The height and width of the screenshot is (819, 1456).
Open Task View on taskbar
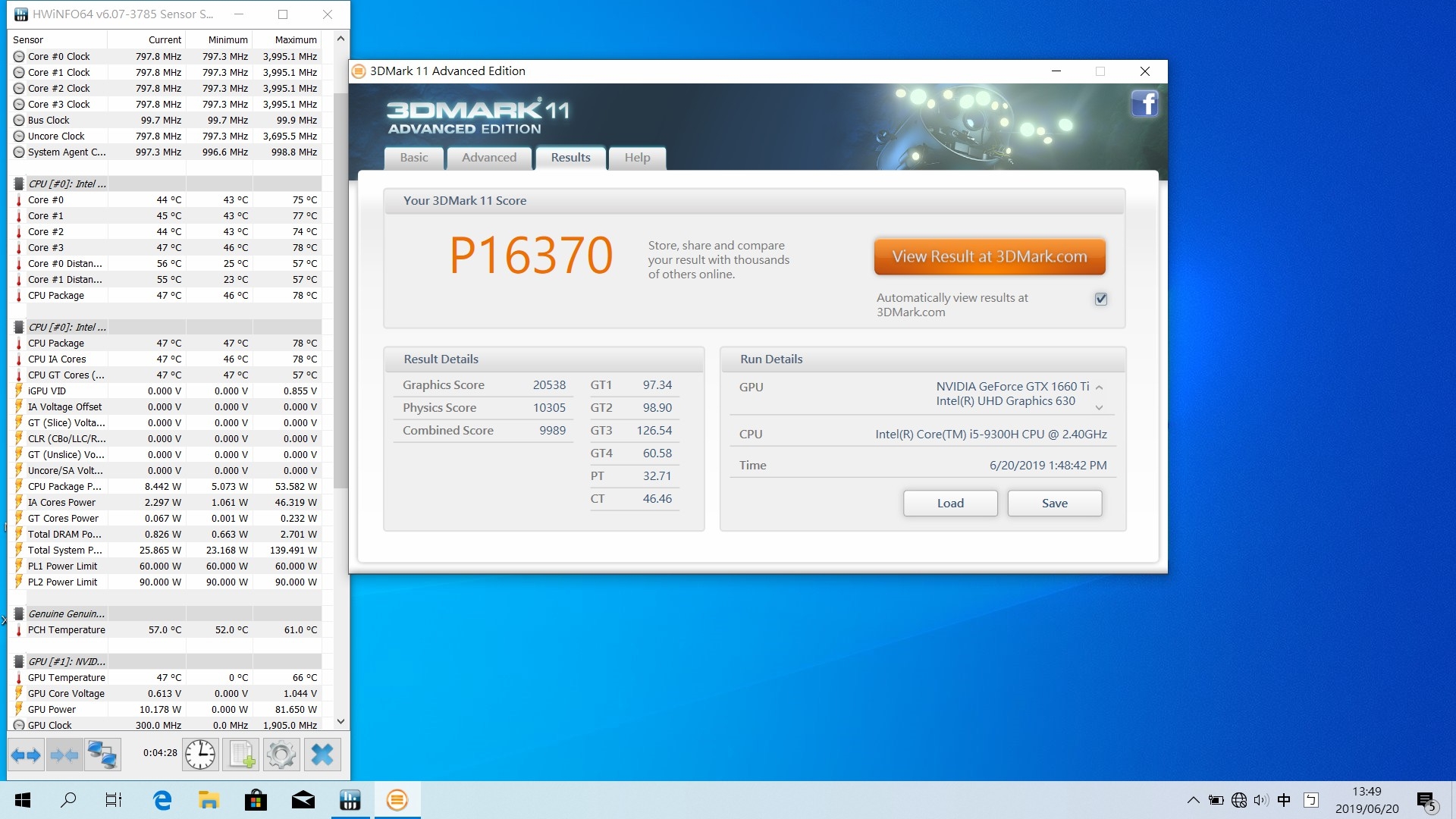click(114, 800)
